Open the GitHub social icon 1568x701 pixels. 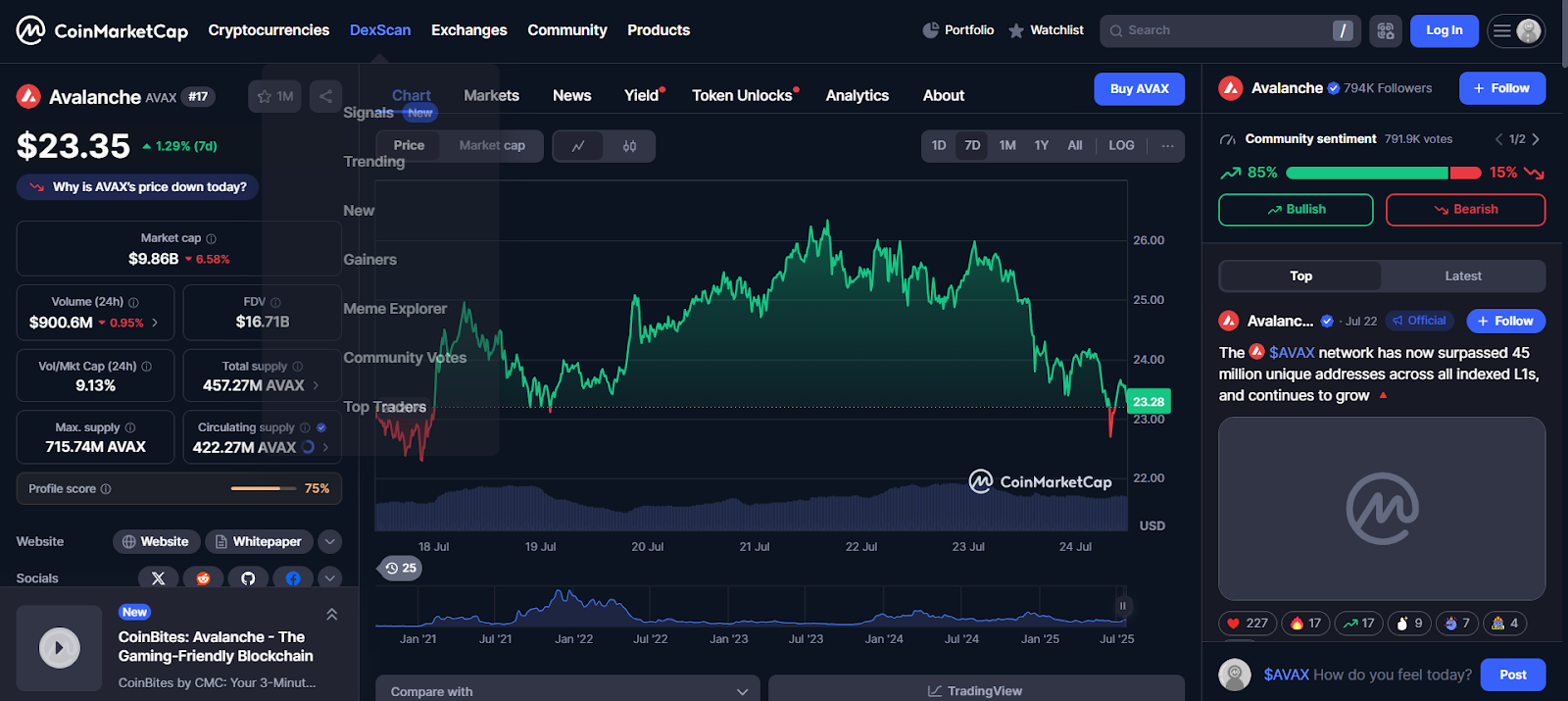(248, 578)
